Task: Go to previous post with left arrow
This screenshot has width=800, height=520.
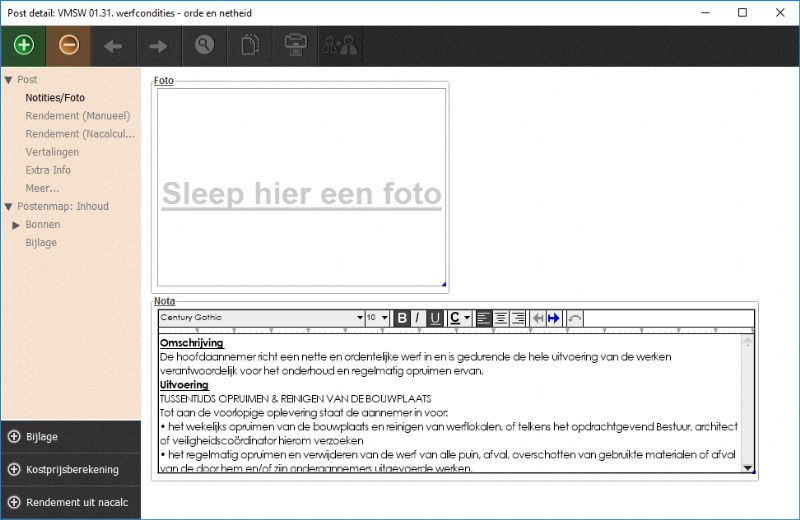Action: [113, 46]
